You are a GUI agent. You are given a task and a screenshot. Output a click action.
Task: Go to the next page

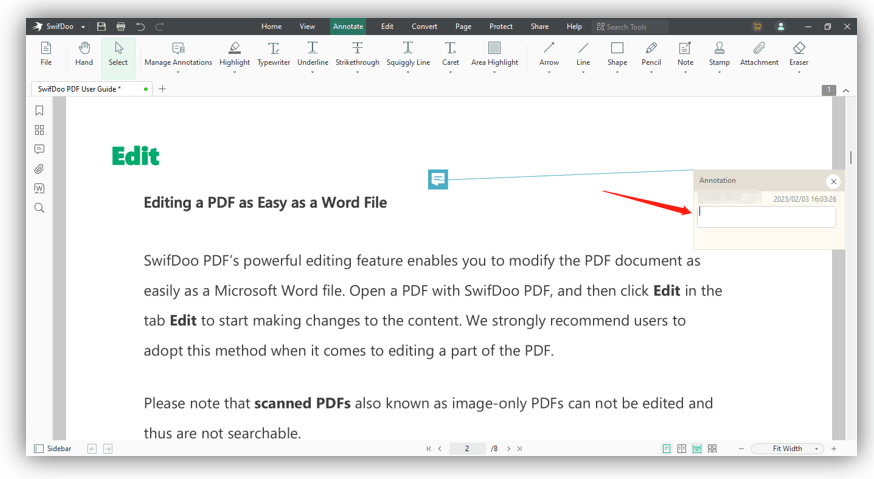click(508, 448)
